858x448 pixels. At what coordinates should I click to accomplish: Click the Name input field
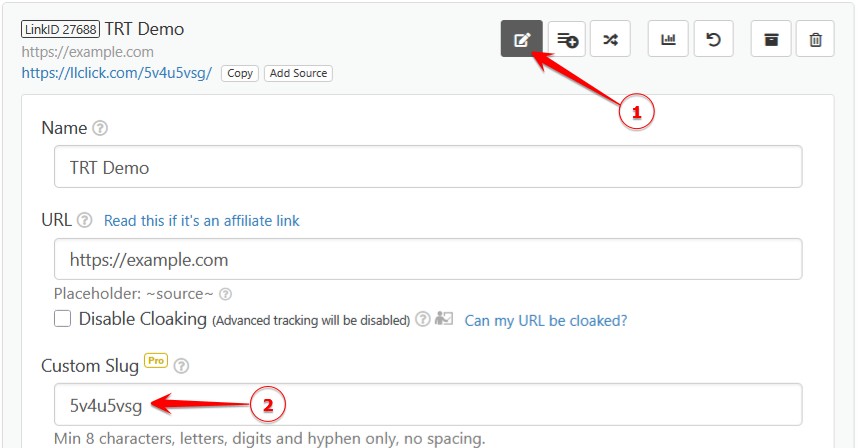[x=428, y=167]
